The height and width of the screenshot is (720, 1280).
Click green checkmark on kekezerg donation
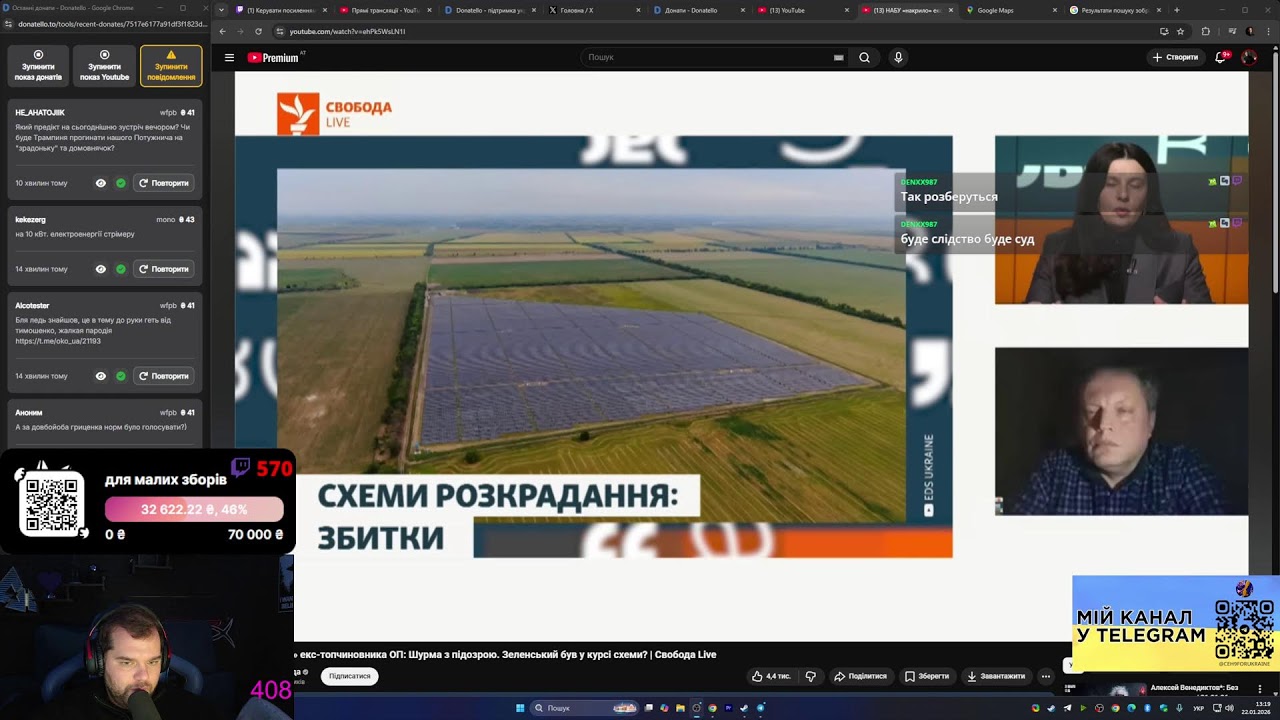121,269
